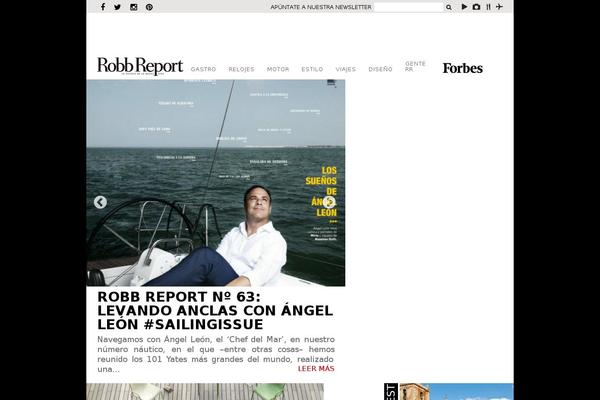
Task: Open the ESTILO menu section
Action: [312, 69]
